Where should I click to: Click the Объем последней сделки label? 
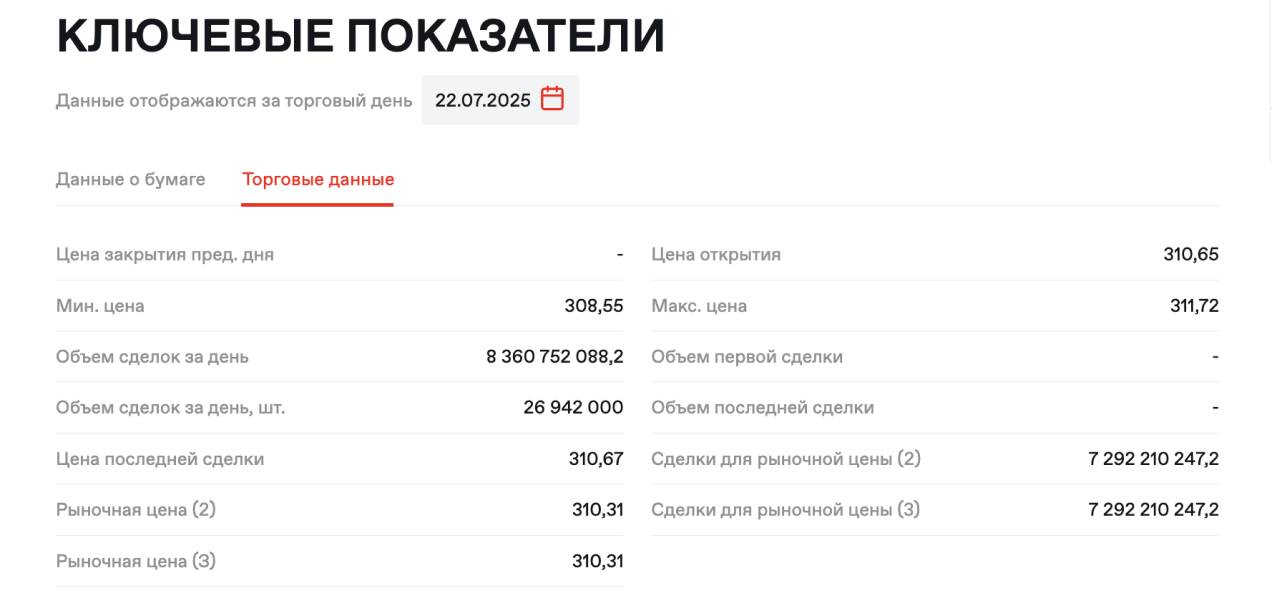click(x=763, y=408)
